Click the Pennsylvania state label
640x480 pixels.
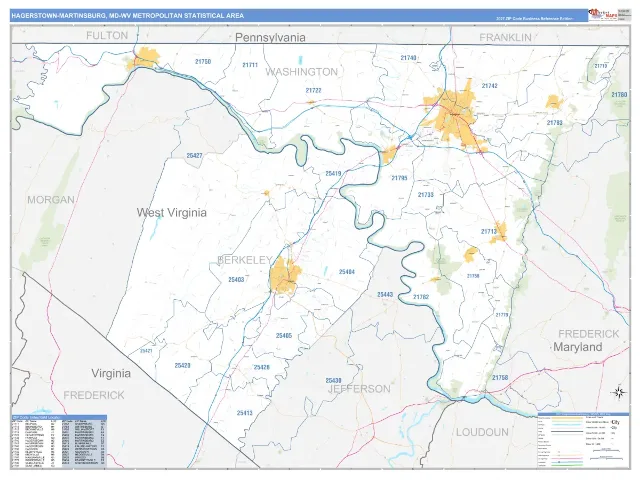[x=270, y=38]
